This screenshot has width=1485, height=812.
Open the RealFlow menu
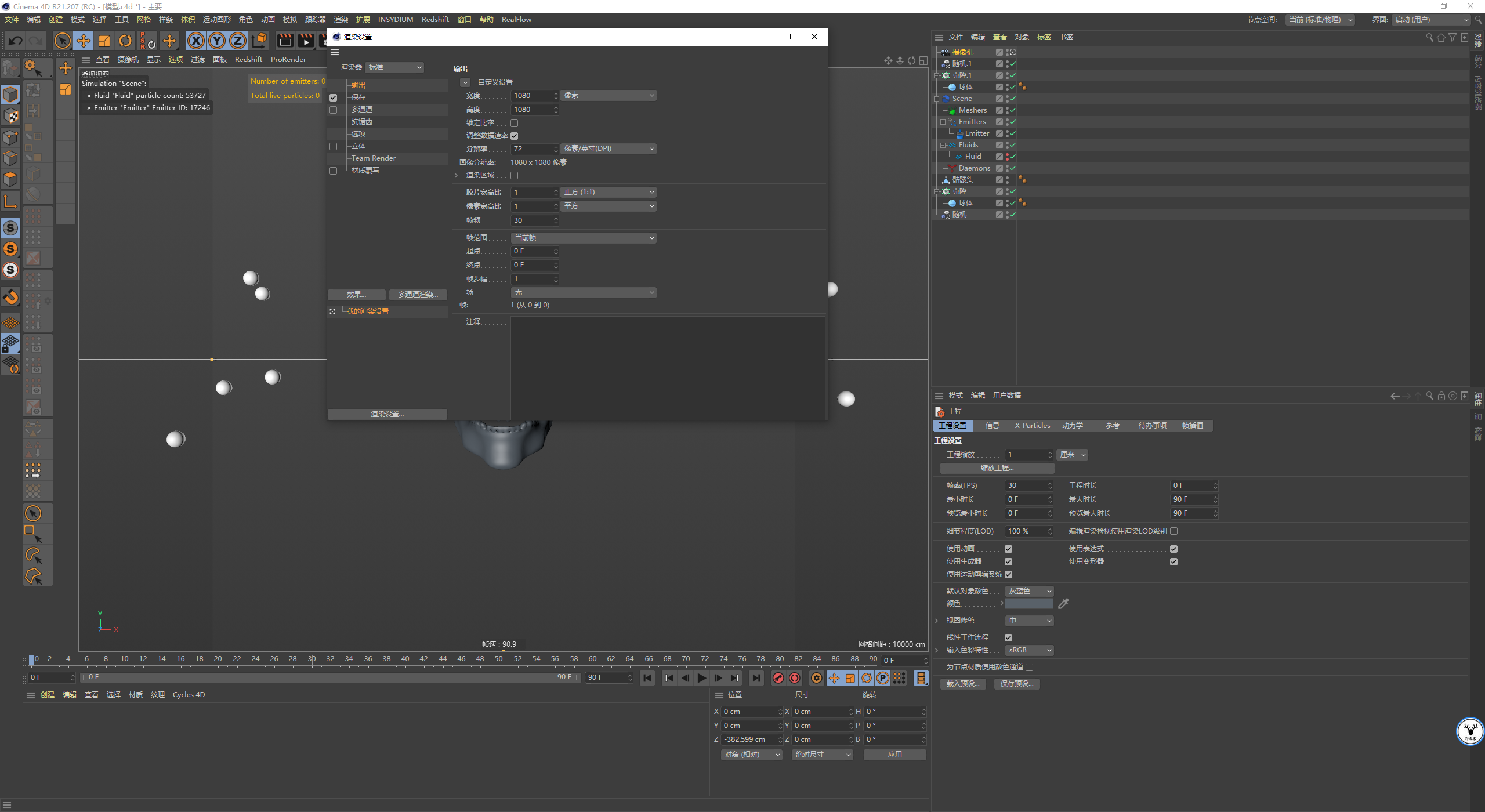516,20
